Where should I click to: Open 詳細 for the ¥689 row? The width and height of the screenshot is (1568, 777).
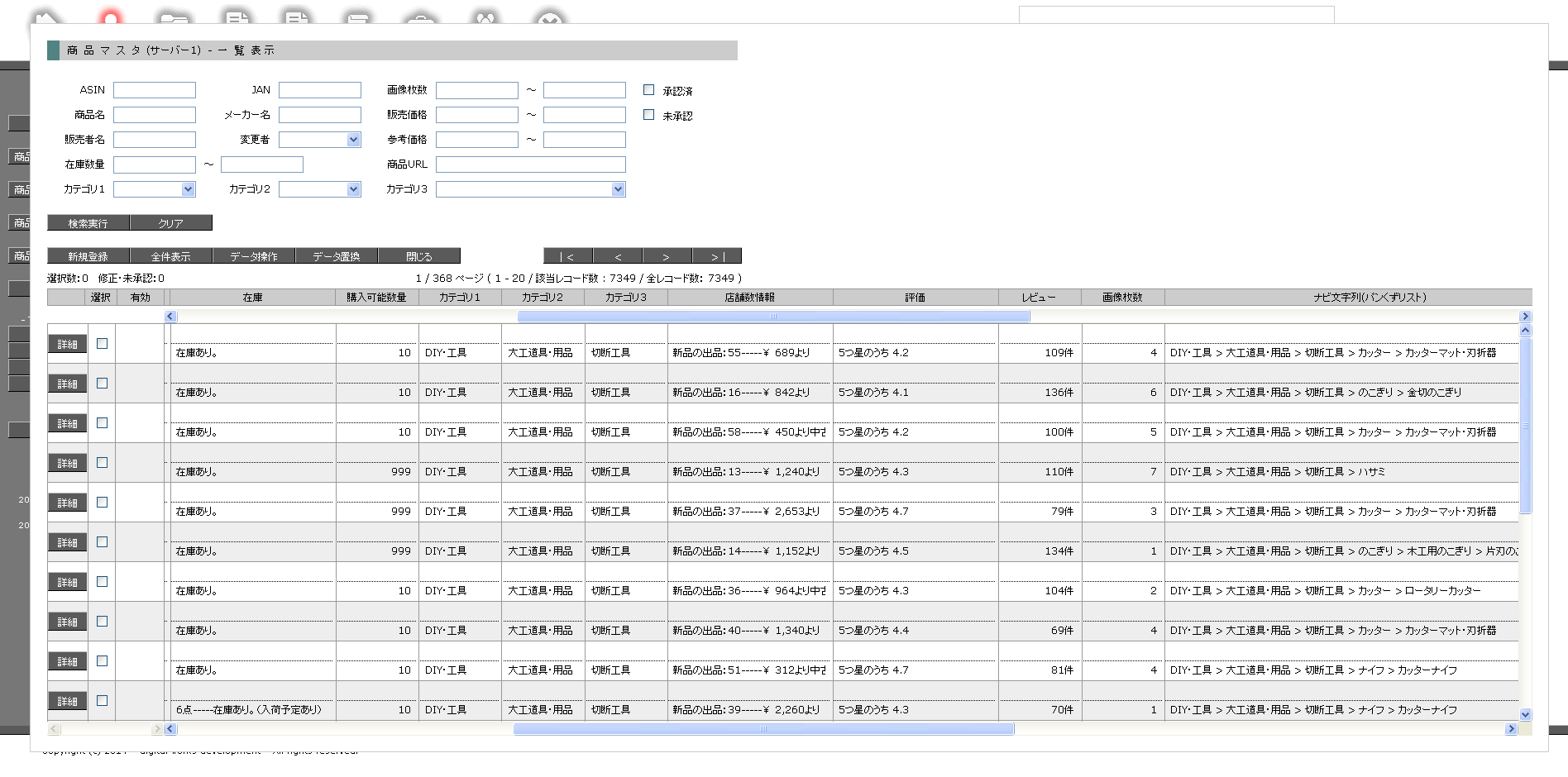pyautogui.click(x=67, y=344)
